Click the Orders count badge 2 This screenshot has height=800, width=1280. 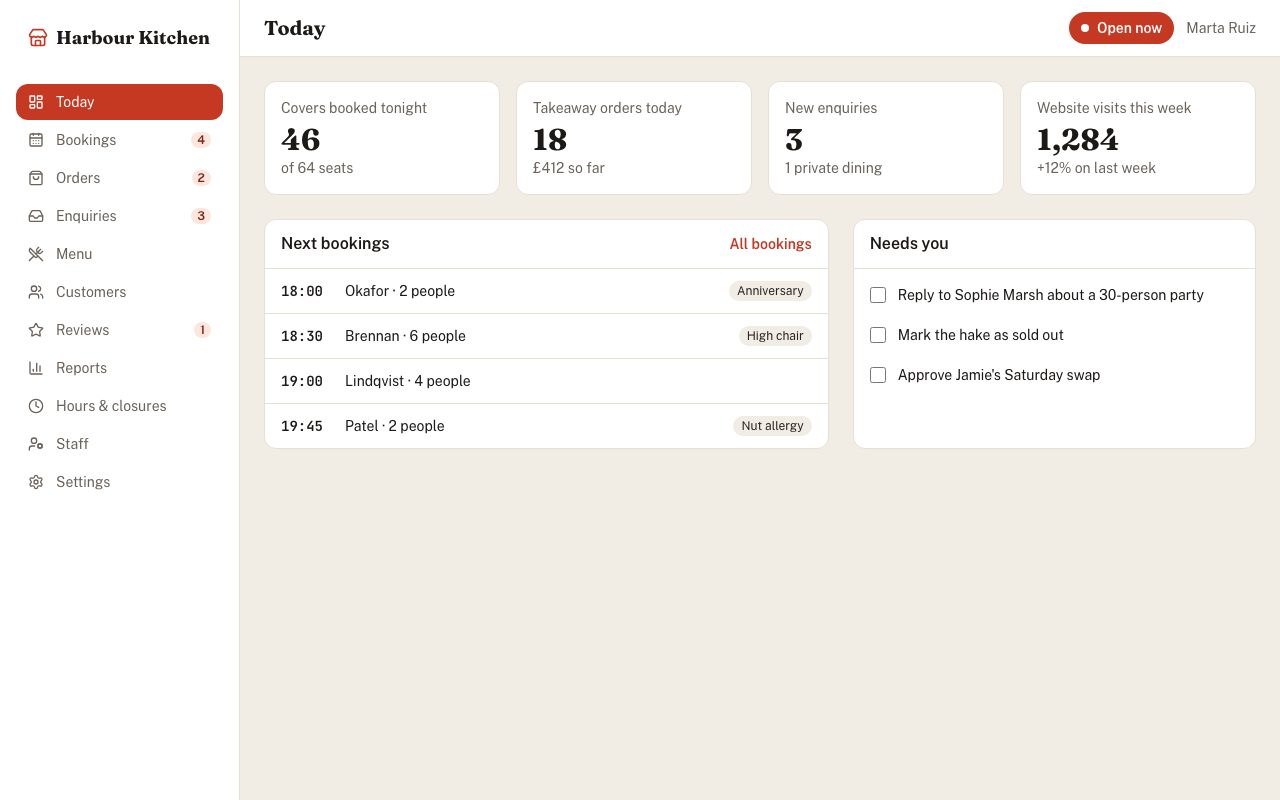201,178
